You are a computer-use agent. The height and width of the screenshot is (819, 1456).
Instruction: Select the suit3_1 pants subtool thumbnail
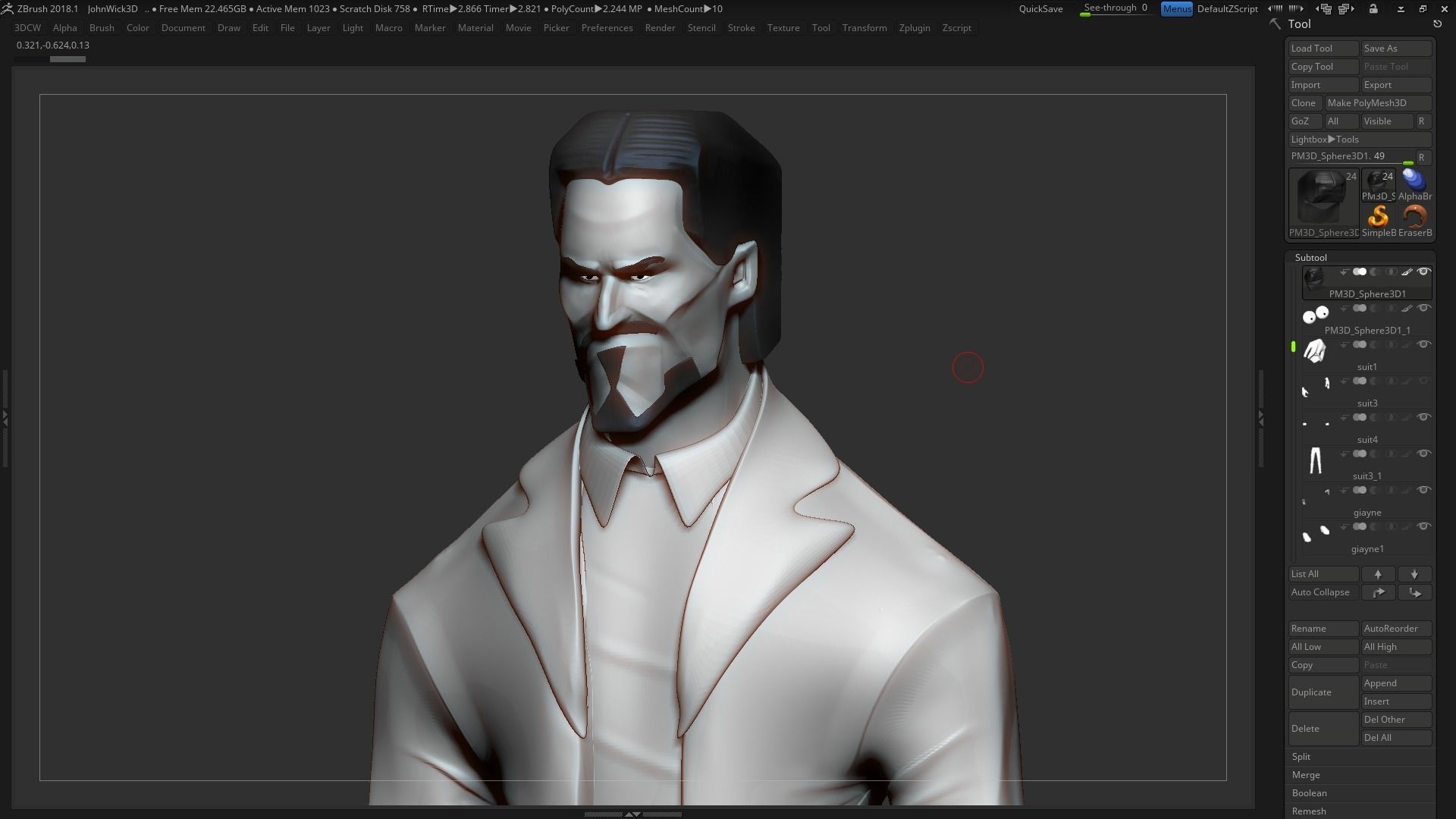pos(1315,460)
